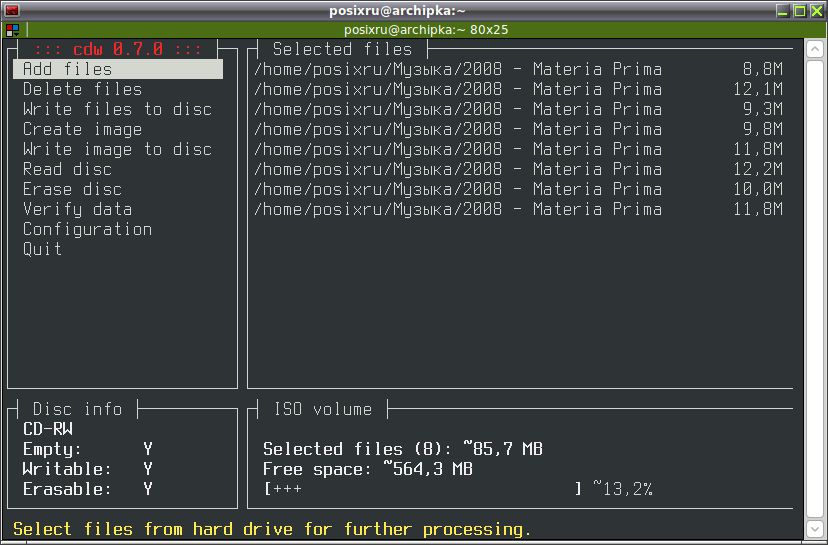Open the Configuration menu item
Image resolution: width=828 pixels, height=545 pixels.
point(88,230)
